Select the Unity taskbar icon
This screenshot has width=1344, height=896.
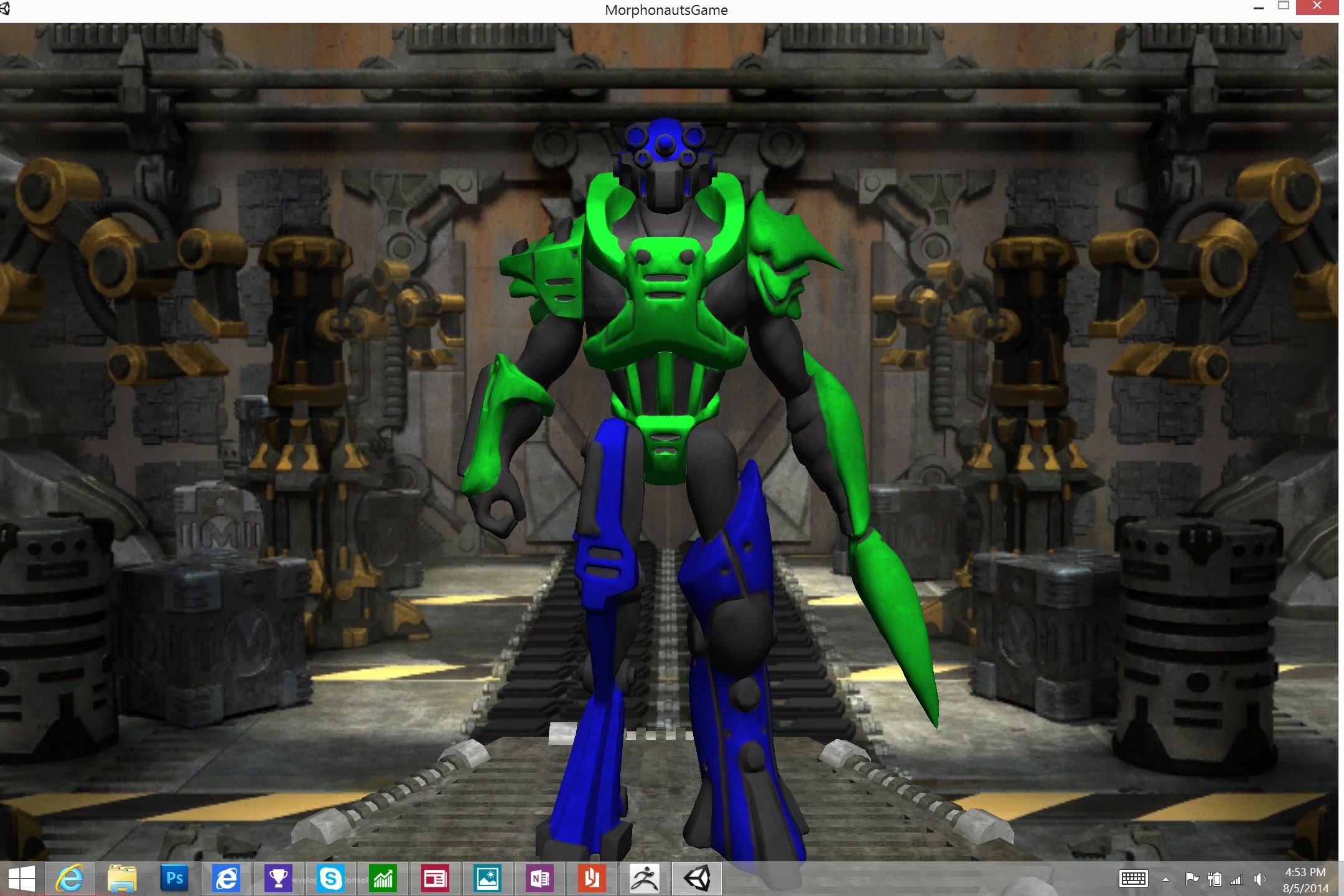pos(696,879)
